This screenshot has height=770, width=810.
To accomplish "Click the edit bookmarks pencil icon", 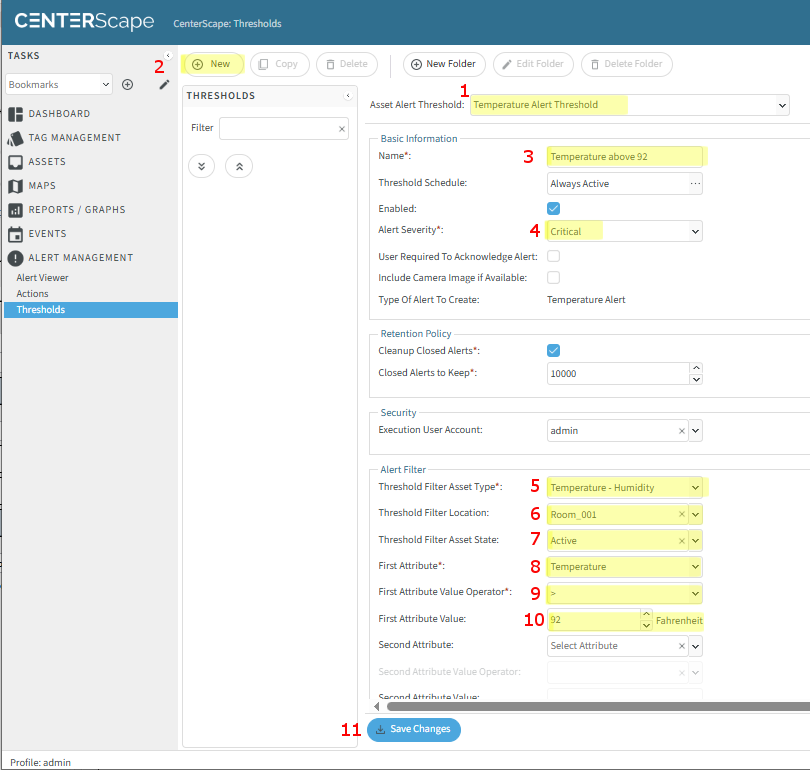I will point(164,85).
